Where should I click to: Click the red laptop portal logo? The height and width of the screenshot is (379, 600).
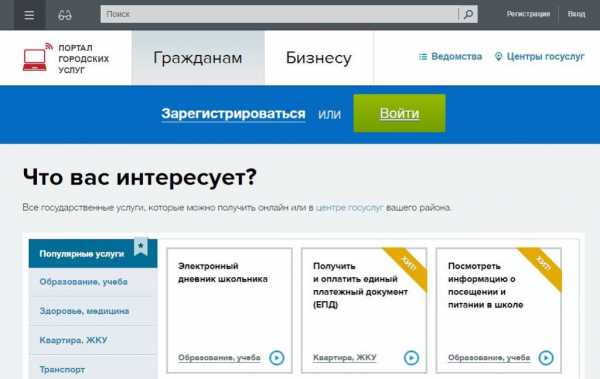pyautogui.click(x=35, y=59)
